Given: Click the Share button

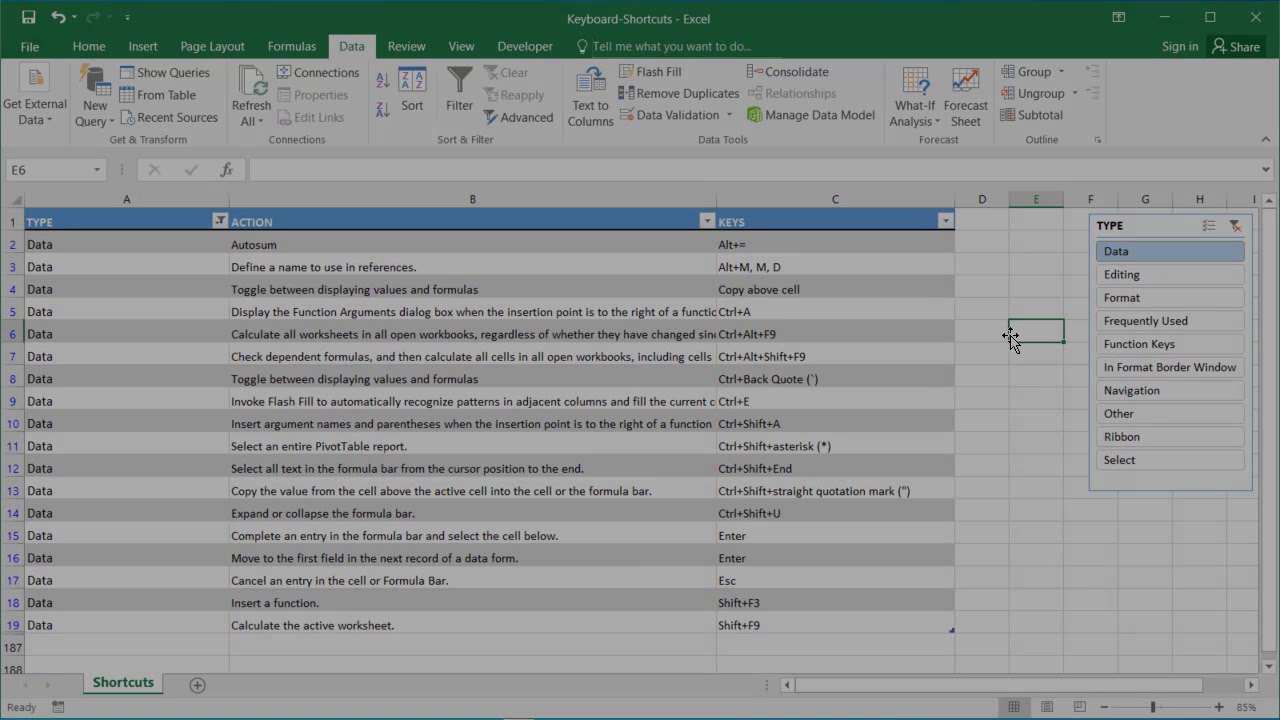Looking at the screenshot, I should coord(1236,46).
